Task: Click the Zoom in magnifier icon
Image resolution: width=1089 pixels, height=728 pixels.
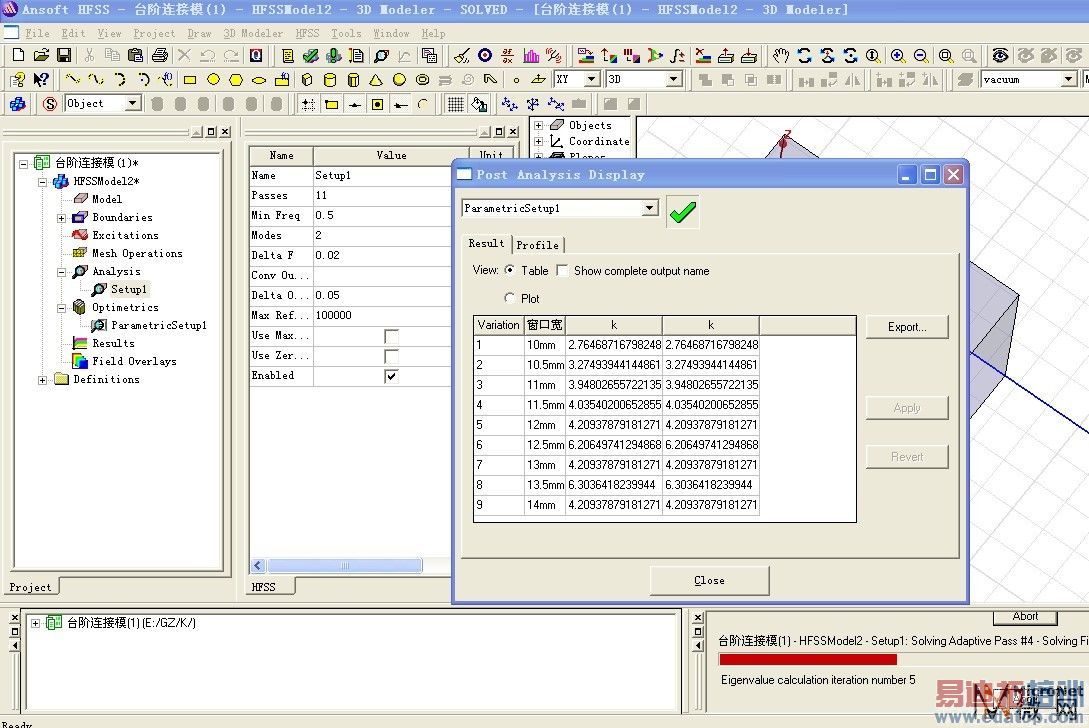Action: coord(897,56)
